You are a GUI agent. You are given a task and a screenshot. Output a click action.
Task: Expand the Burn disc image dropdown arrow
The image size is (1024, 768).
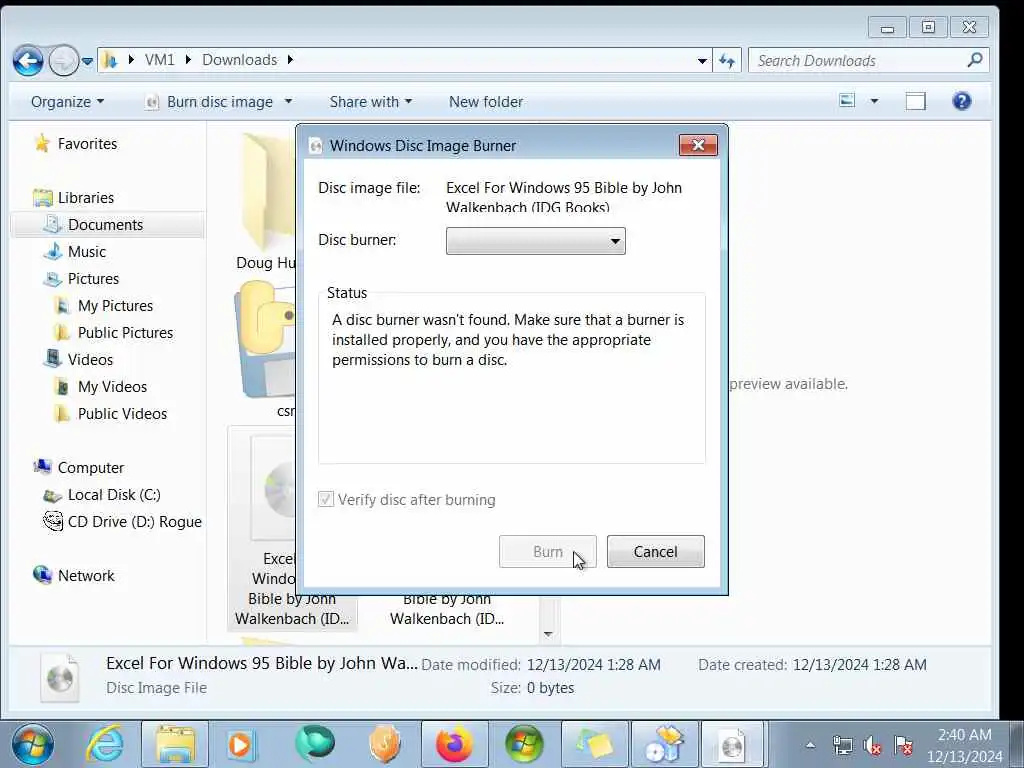(x=288, y=102)
